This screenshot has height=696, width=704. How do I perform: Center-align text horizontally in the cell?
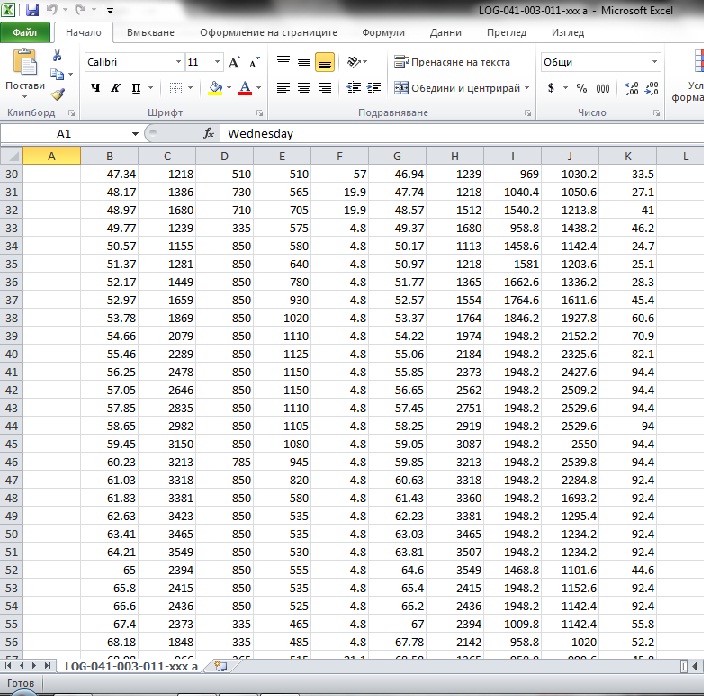coord(304,88)
